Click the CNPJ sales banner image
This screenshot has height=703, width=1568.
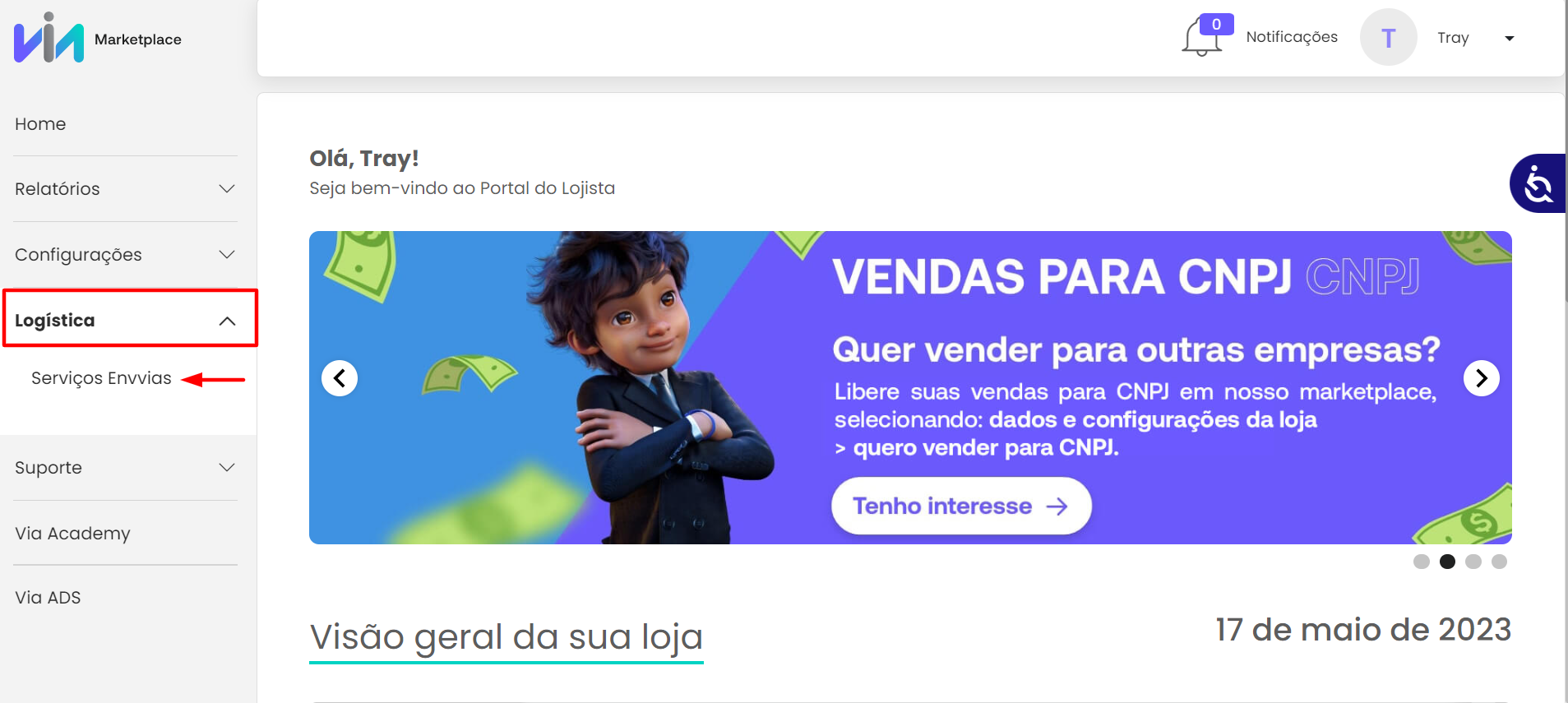point(910,387)
